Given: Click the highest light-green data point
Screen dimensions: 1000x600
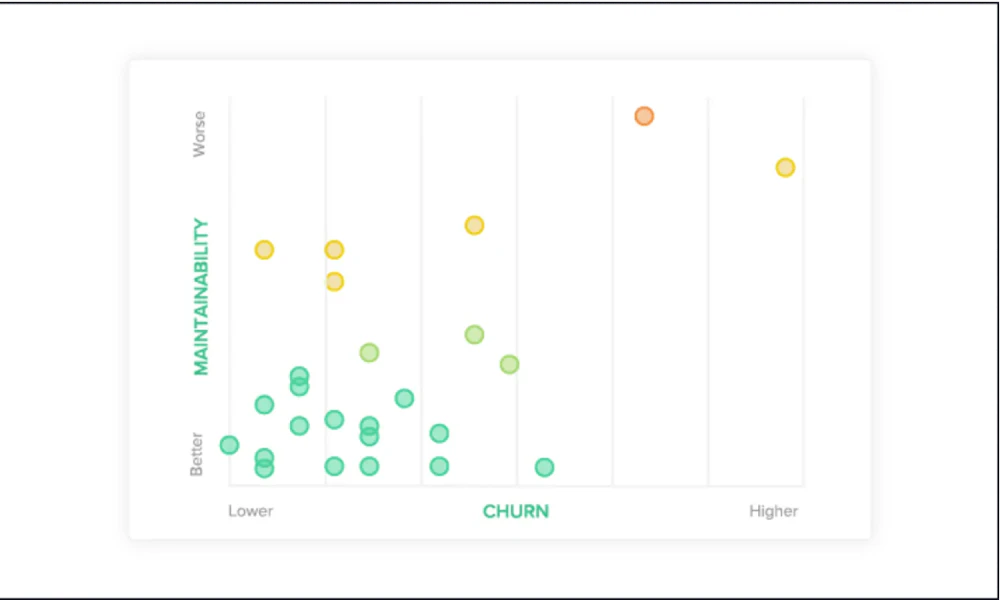Looking at the screenshot, I should (474, 334).
